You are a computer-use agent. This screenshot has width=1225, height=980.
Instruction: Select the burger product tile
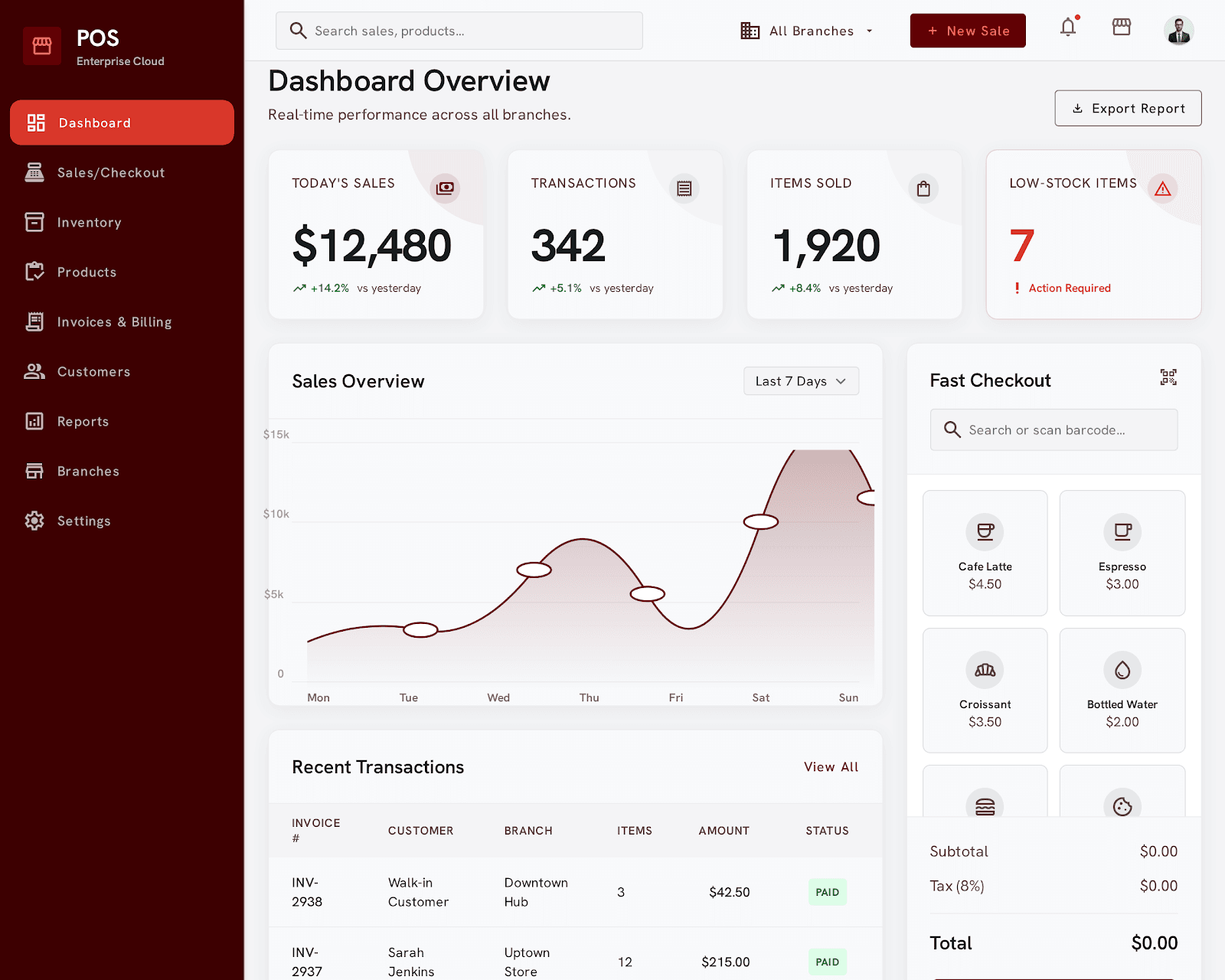point(985,792)
